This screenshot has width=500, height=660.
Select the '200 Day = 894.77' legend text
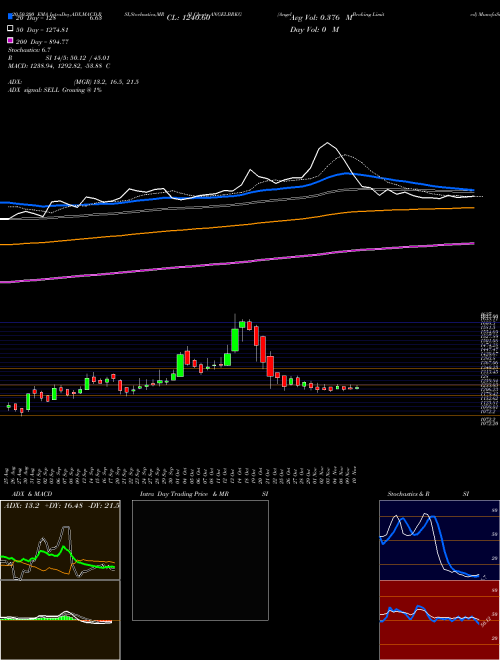click(x=41, y=42)
